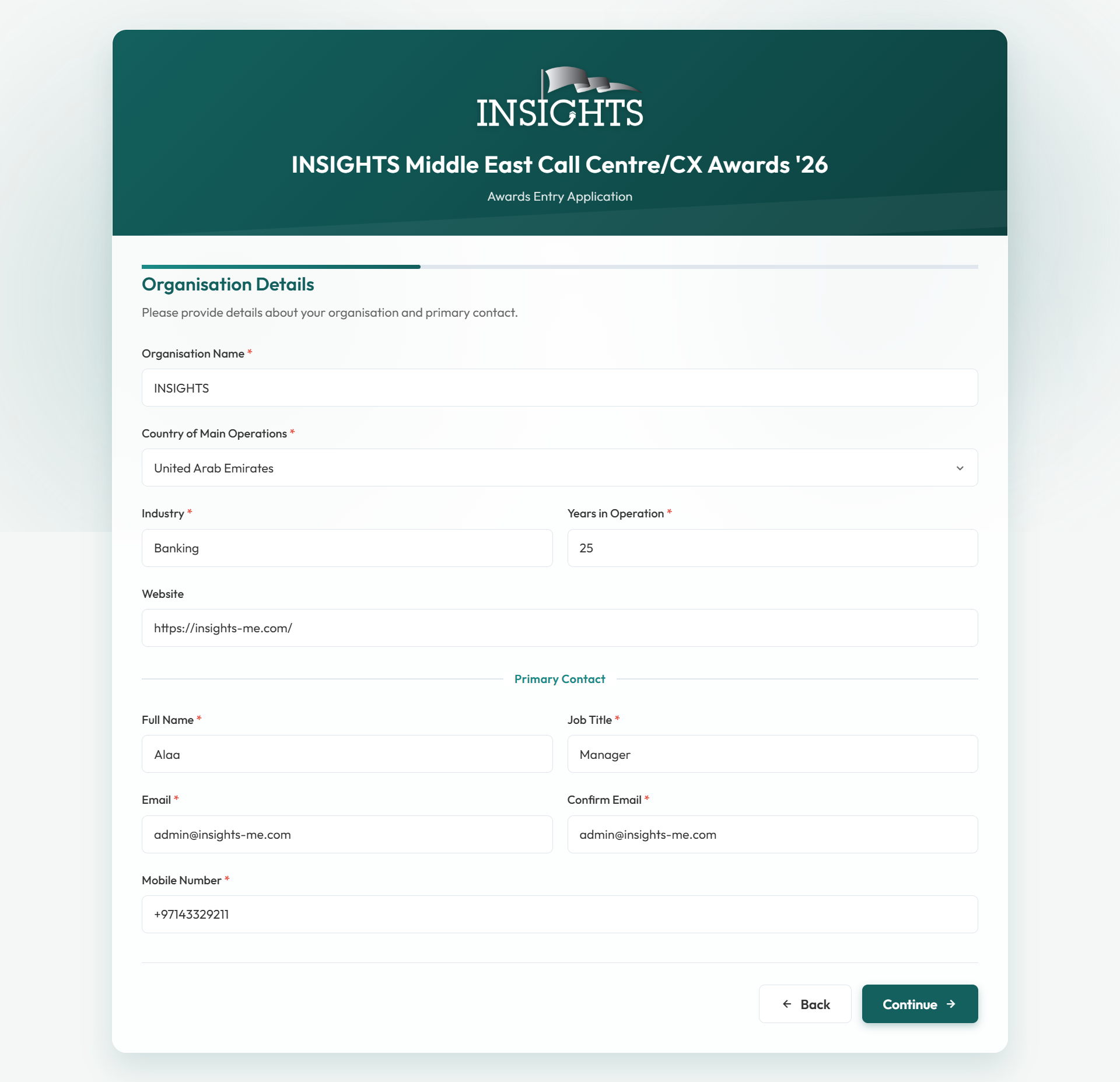Click the Awards Entry Application subtitle
1120x1082 pixels.
pos(559,197)
